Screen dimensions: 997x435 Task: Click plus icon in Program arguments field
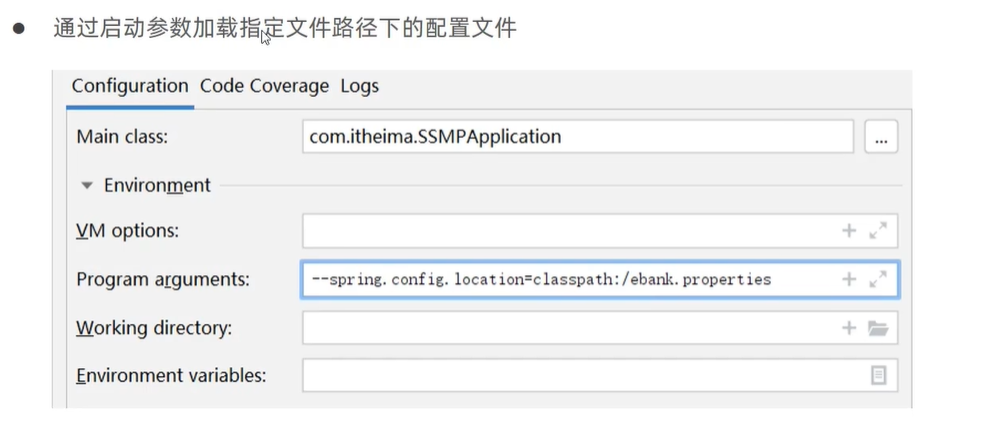[849, 279]
